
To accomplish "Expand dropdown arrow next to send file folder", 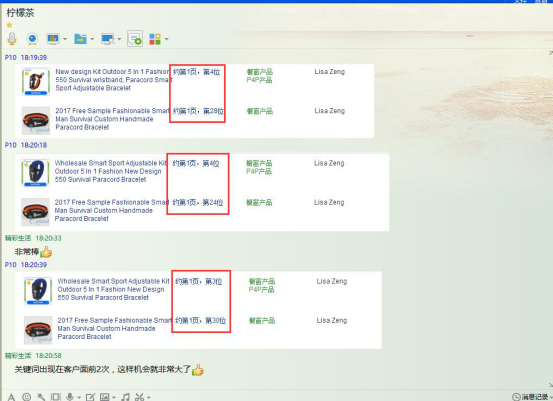I will tap(92, 39).
